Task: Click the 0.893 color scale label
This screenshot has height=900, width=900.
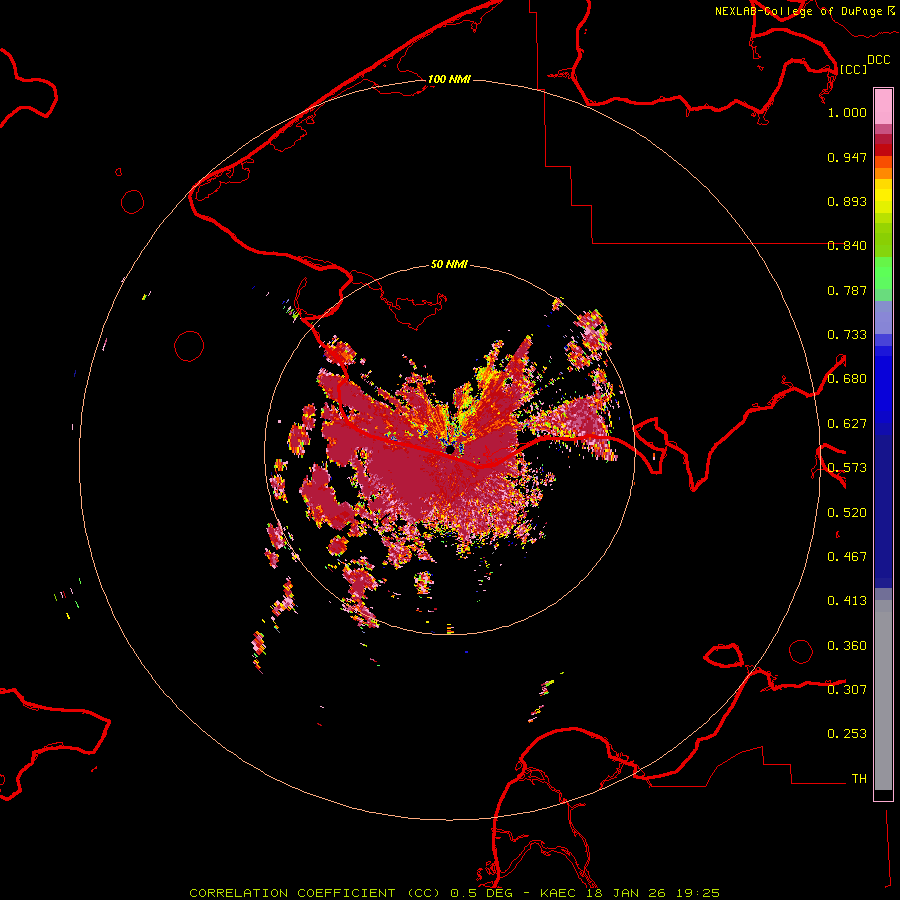Action: pyautogui.click(x=847, y=201)
